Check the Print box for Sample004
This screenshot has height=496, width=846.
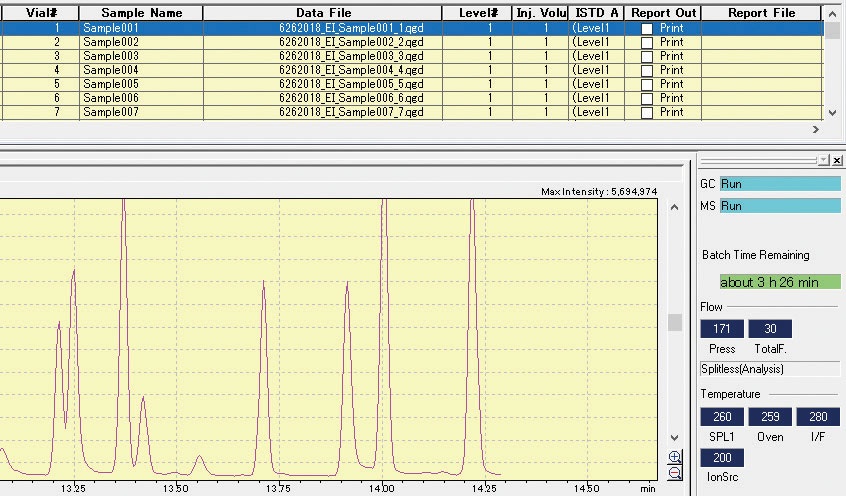click(x=647, y=71)
